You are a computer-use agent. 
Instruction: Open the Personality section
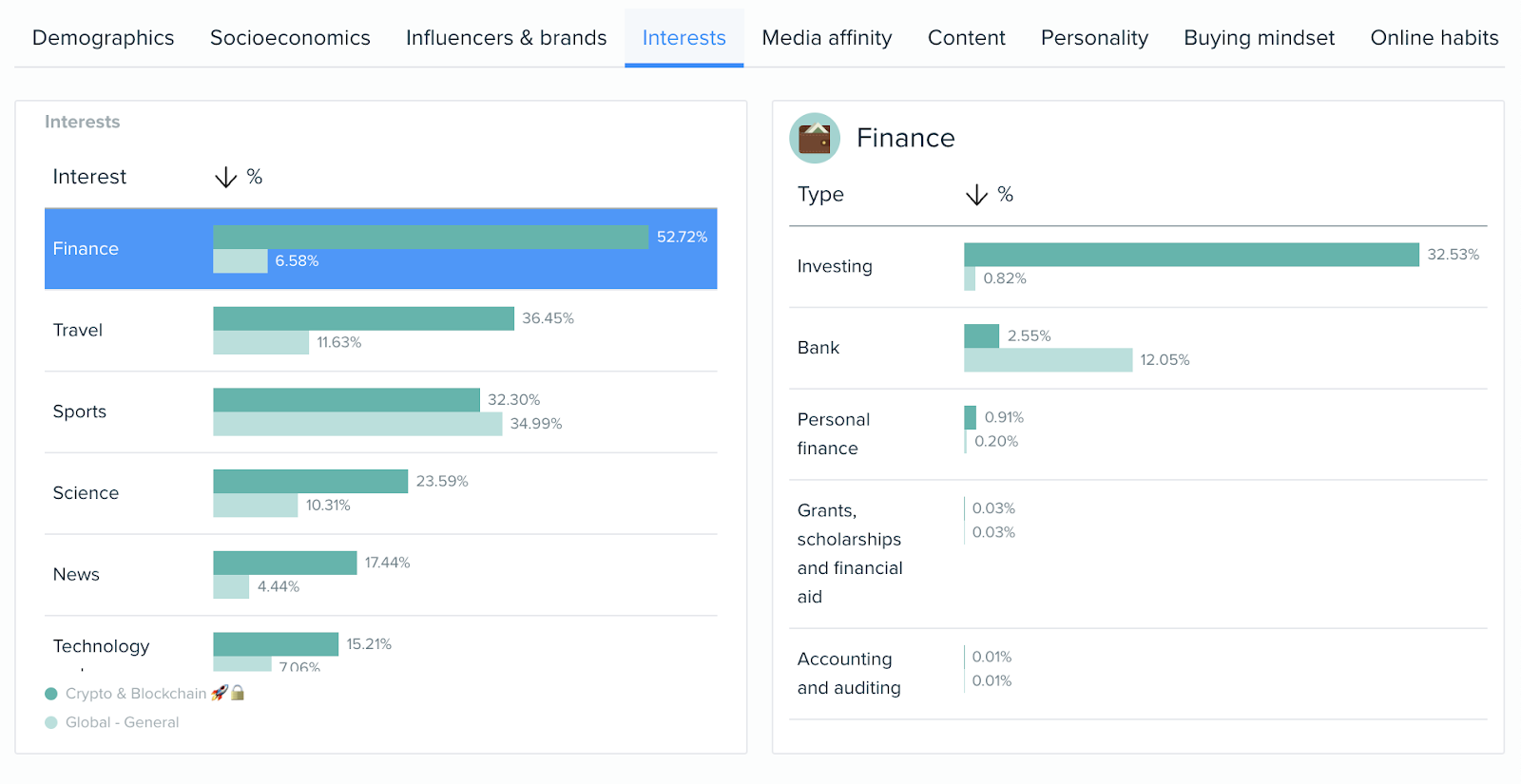coord(1094,37)
